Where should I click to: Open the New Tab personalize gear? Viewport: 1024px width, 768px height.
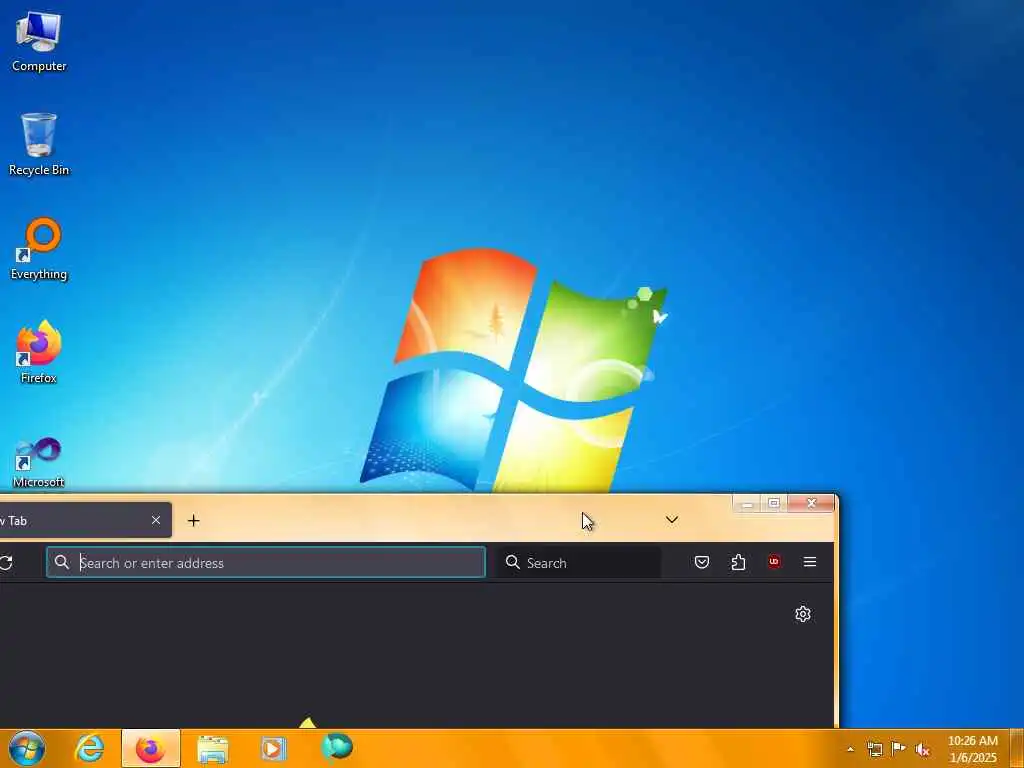(x=803, y=614)
